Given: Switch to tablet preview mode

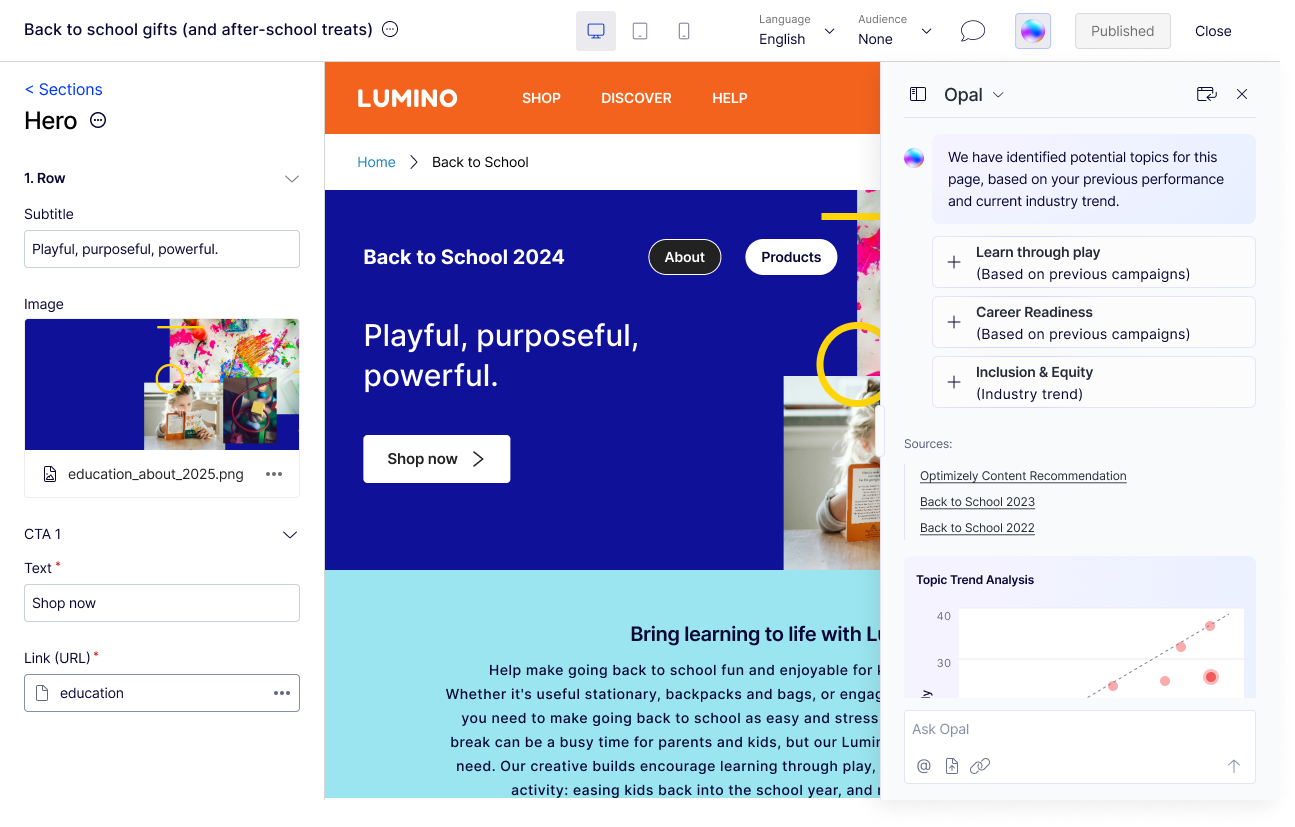Looking at the screenshot, I should click(640, 31).
